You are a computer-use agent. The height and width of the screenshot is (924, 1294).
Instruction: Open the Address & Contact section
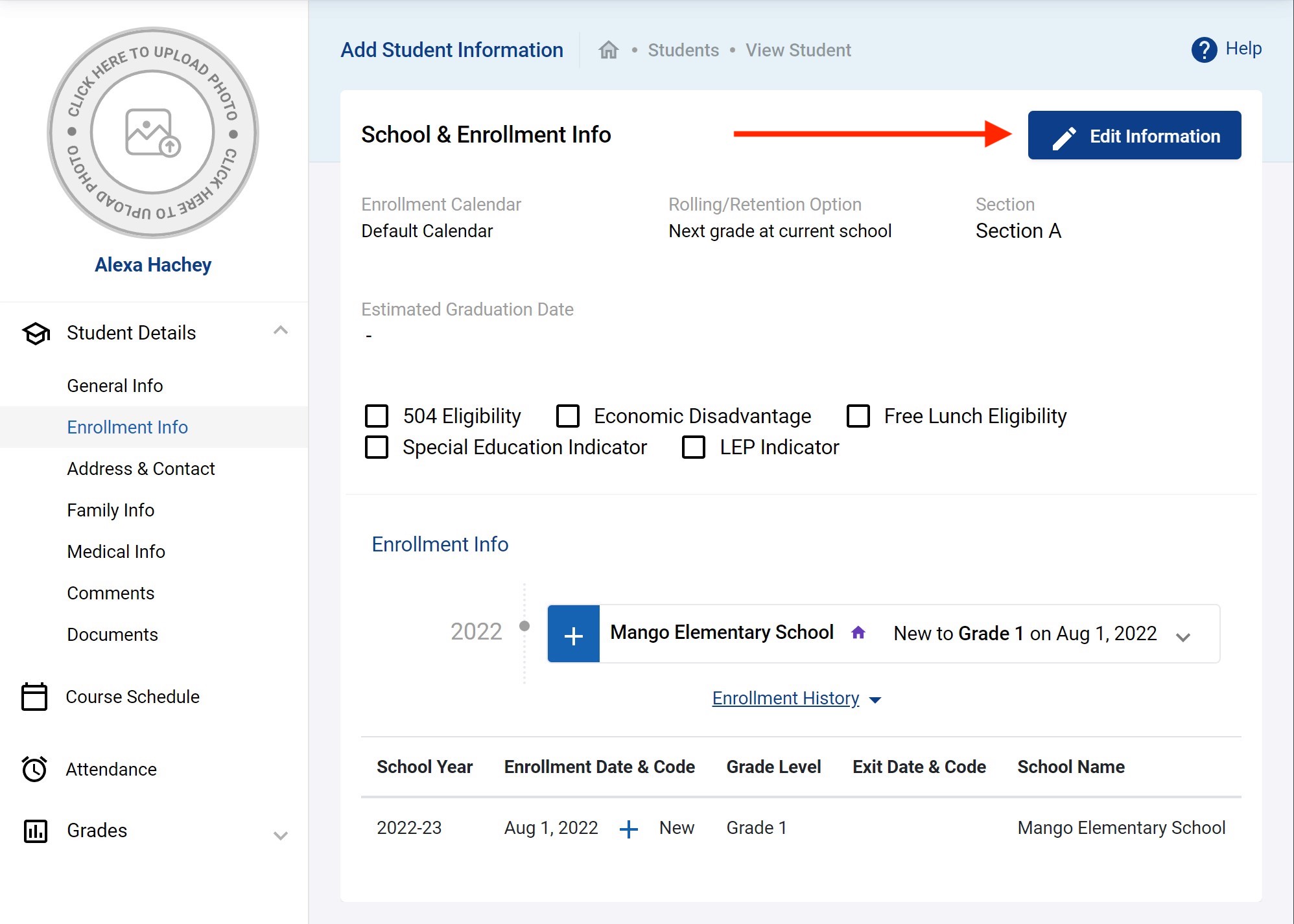click(141, 468)
